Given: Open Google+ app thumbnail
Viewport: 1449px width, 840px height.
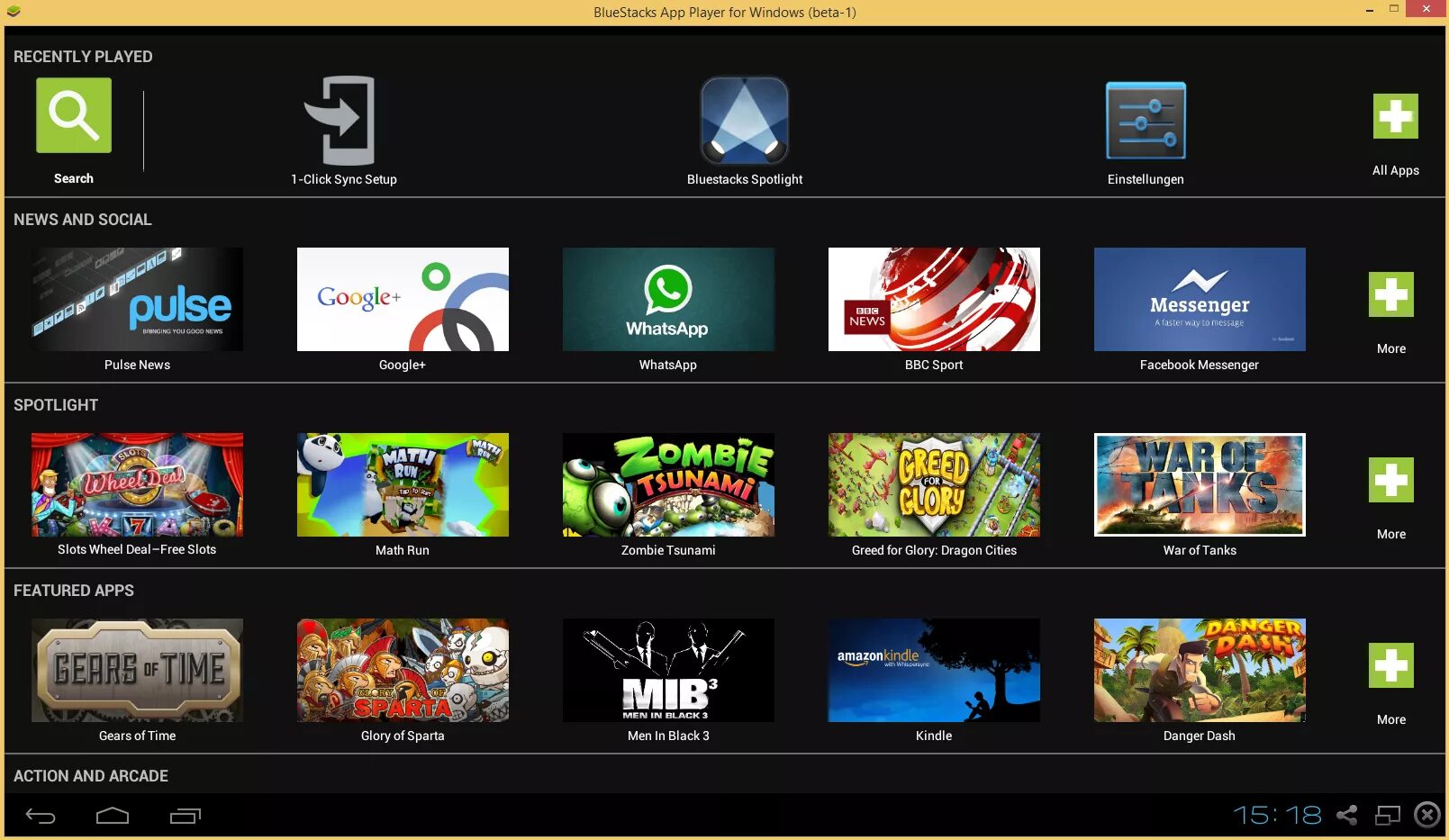Looking at the screenshot, I should pos(403,299).
